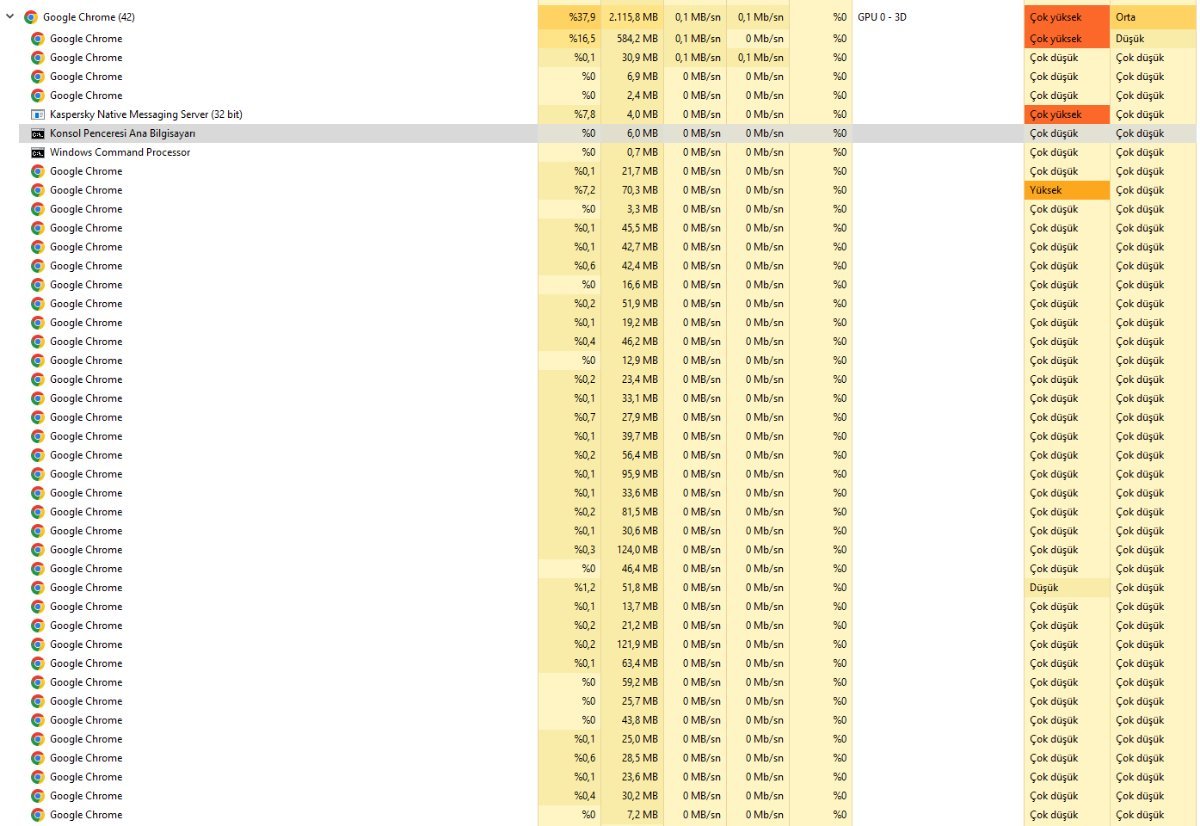Screen dimensions: 1200x826
Task: Click the Chrome icon in the 63,4 MB row
Action: pyautogui.click(x=38, y=663)
